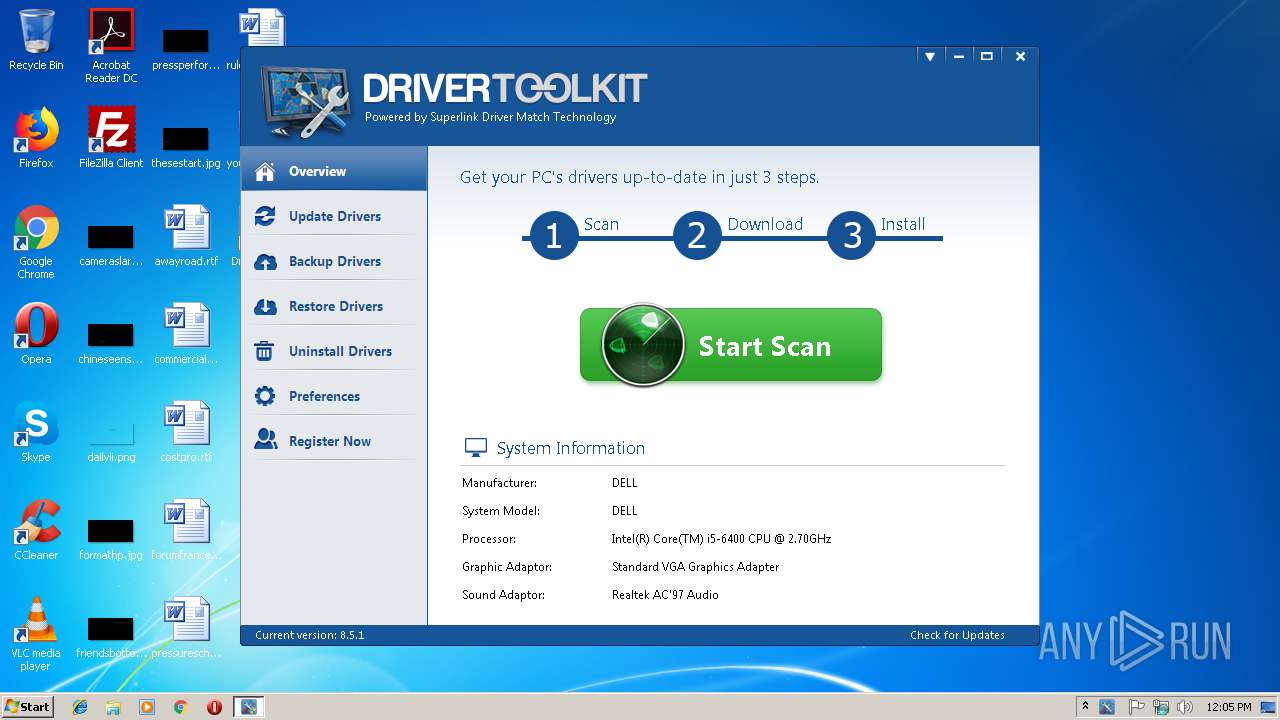
Task: Click step 1 Scan circle
Action: click(554, 236)
